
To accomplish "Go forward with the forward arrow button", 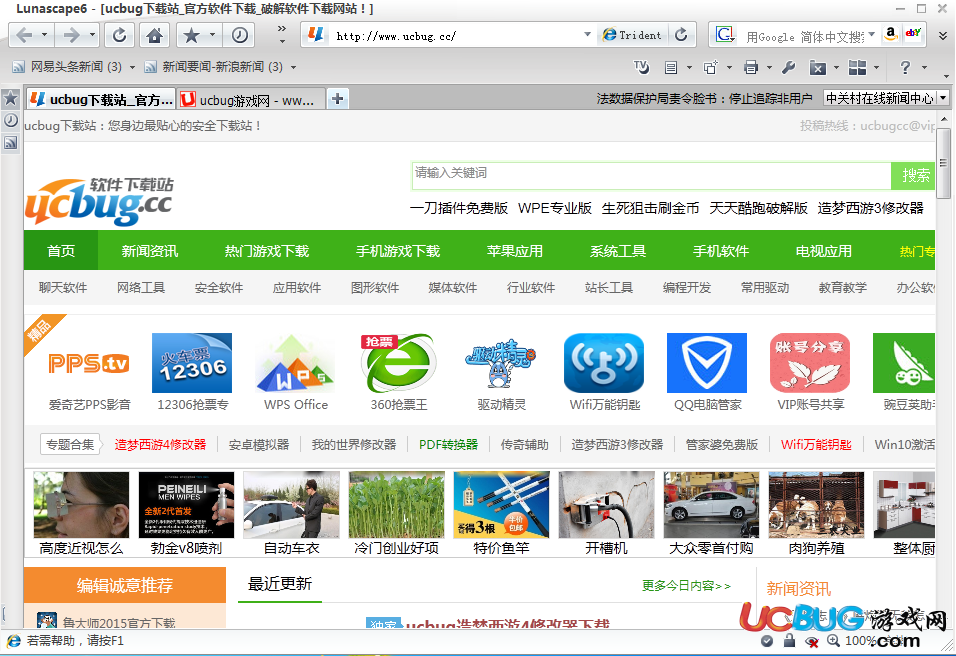I will 71,35.
